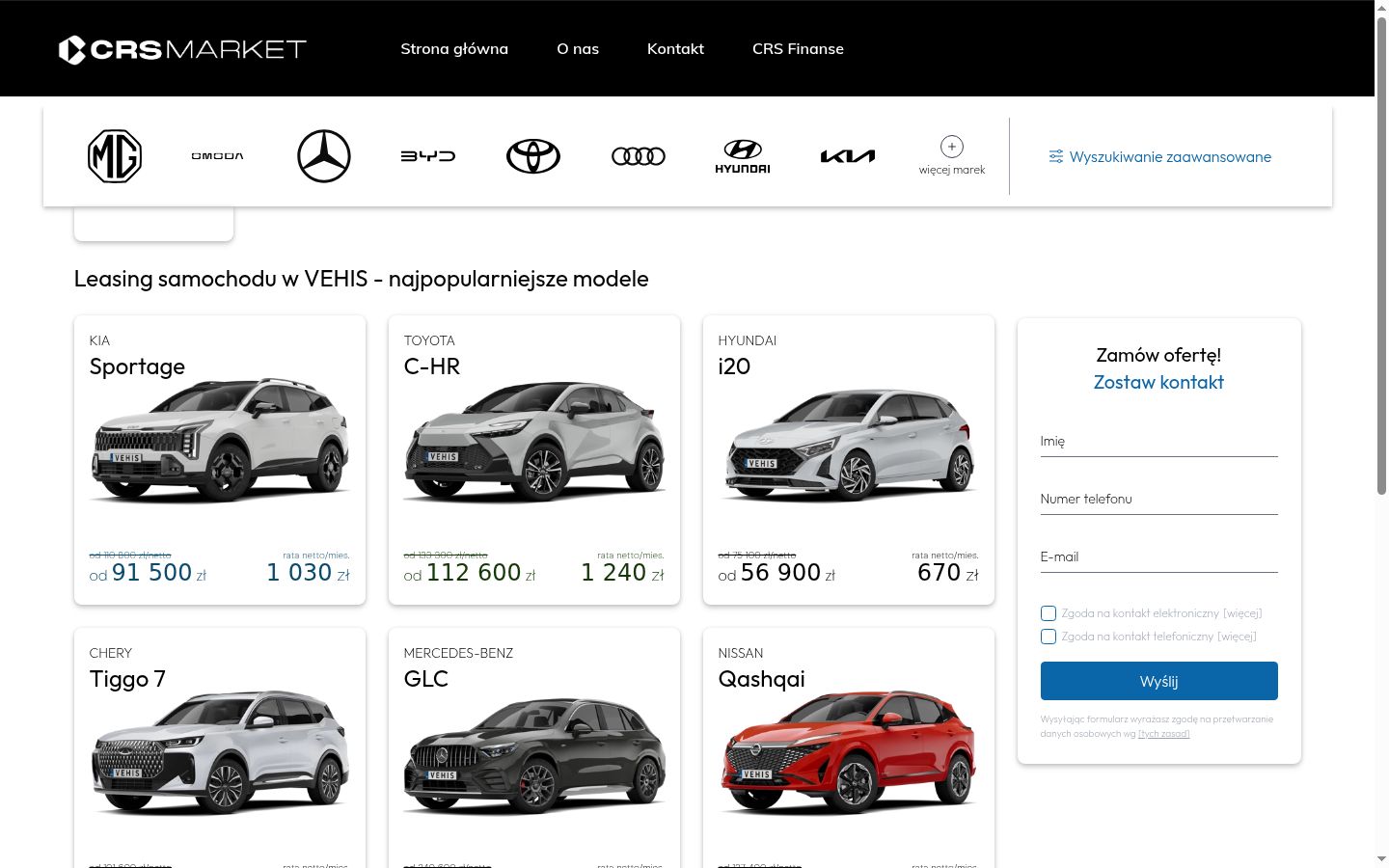Open the Kontakt page
1389x868 pixels.
(x=675, y=48)
